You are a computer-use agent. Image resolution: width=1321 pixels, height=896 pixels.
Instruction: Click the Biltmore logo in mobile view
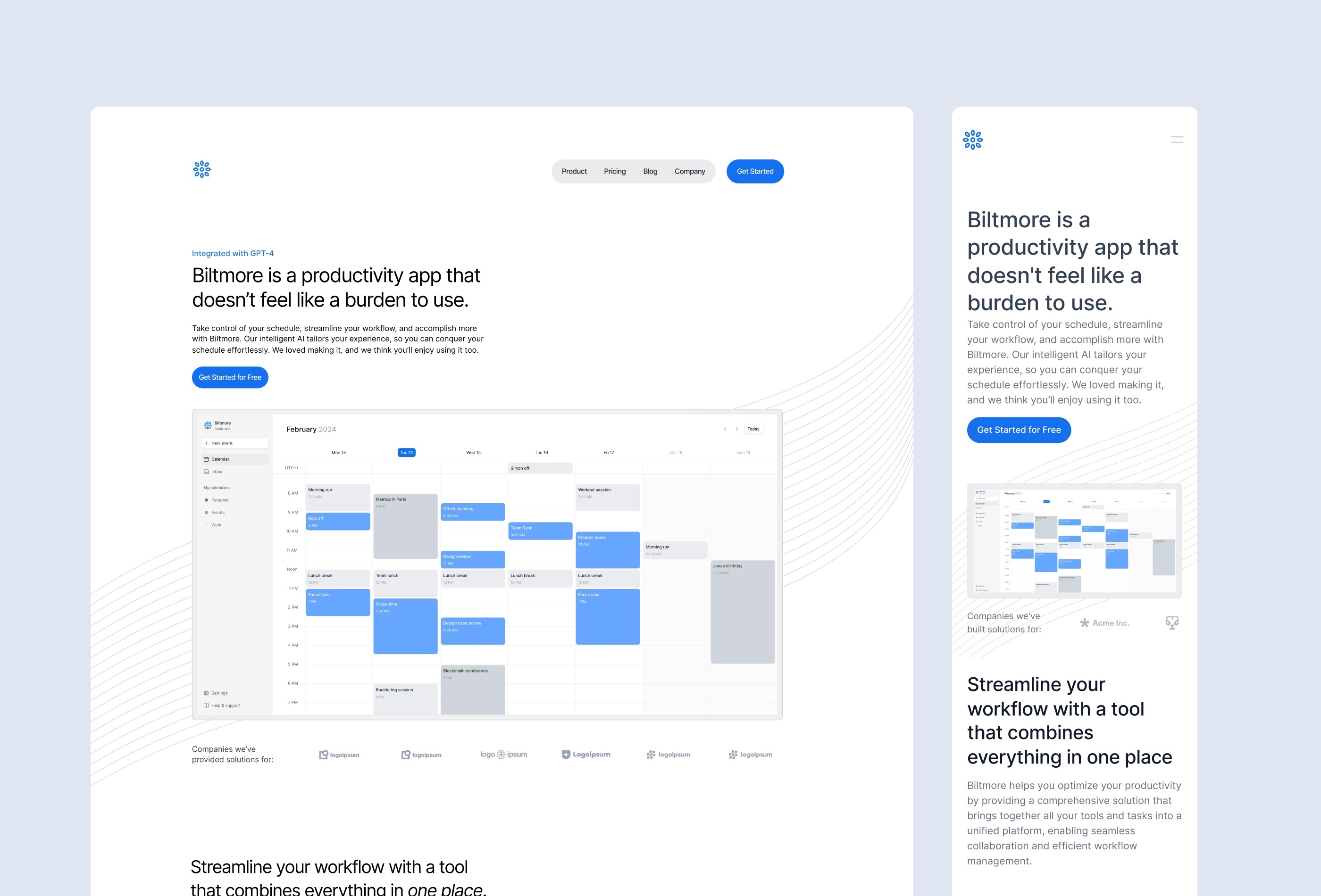point(973,140)
